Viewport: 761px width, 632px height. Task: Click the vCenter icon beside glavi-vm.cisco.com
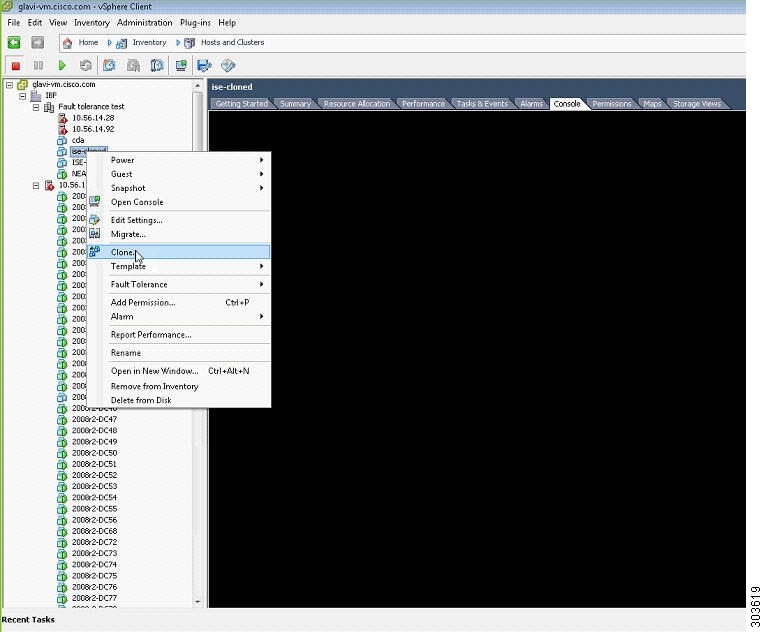point(22,85)
